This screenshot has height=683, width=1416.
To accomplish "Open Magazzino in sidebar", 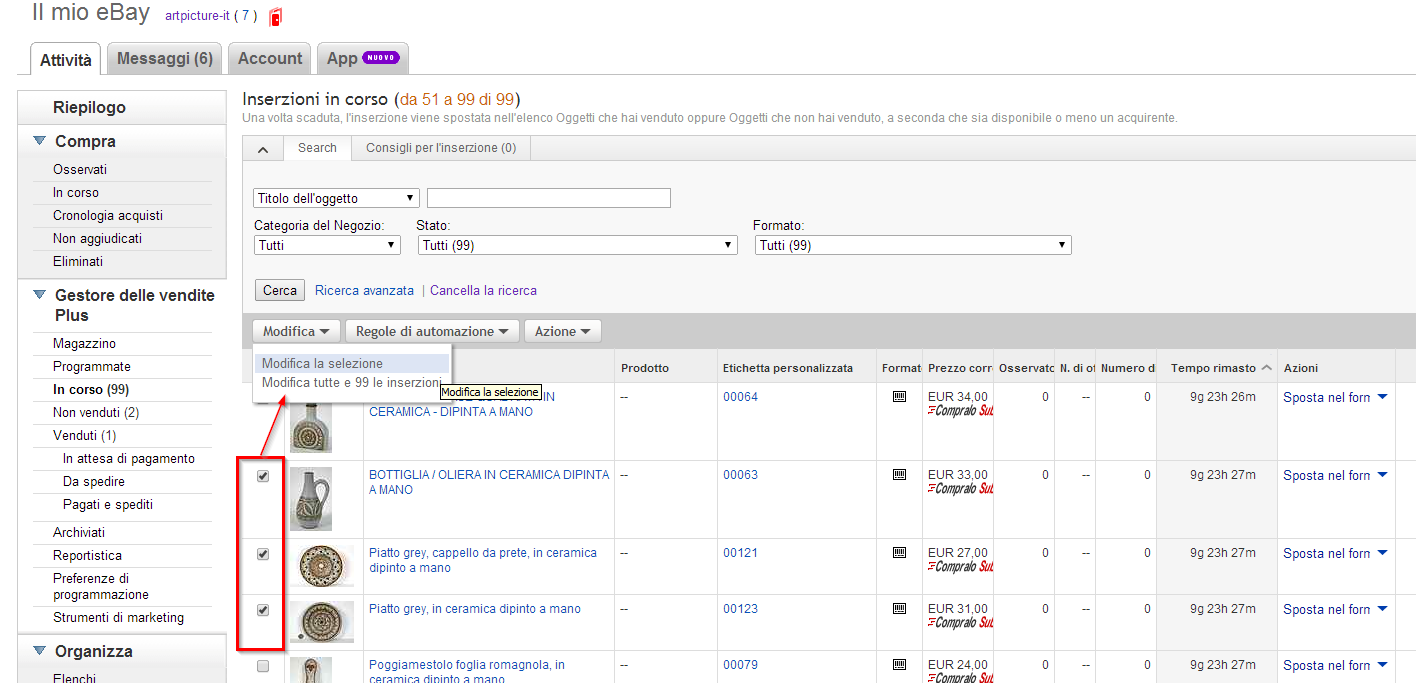I will click(85, 344).
